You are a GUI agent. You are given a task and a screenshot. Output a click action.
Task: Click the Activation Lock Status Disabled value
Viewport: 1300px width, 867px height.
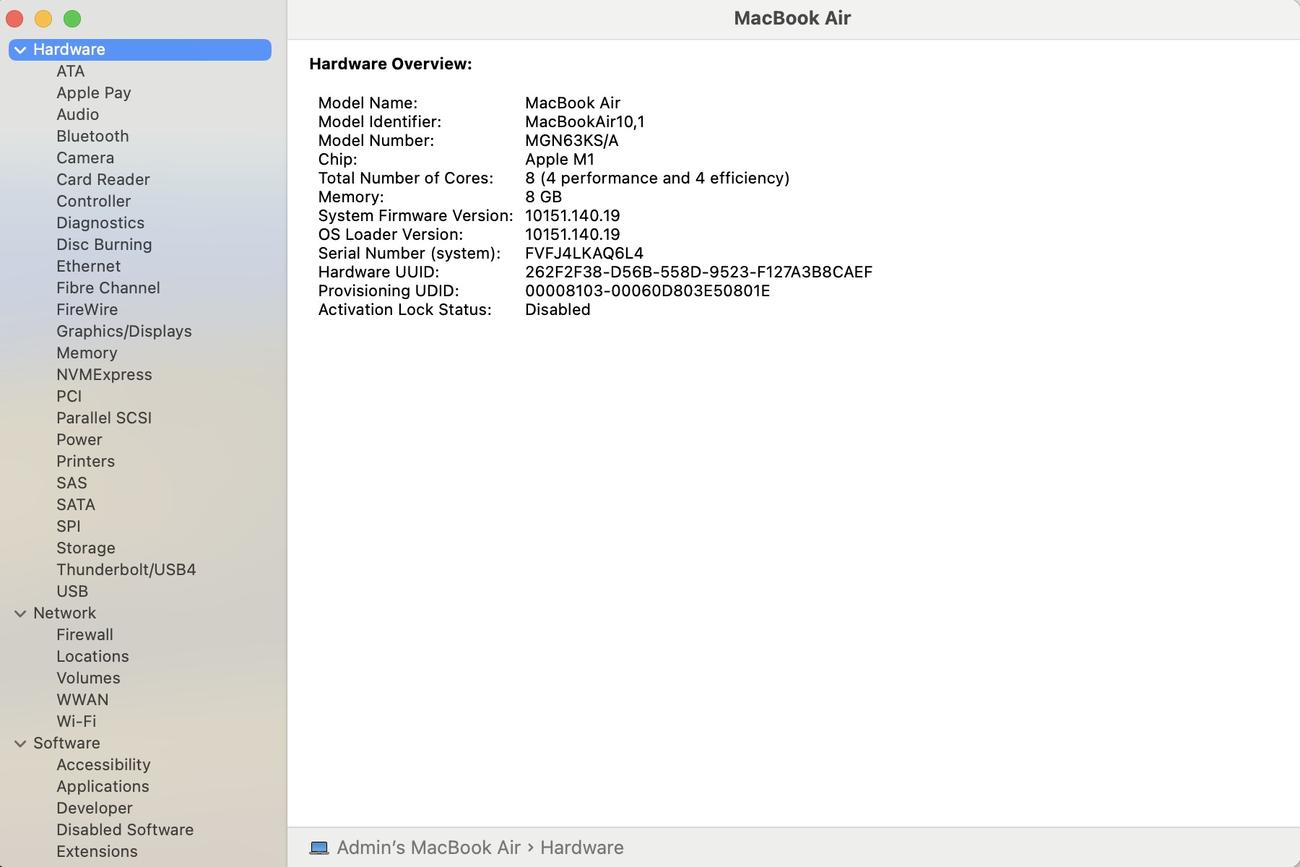pyautogui.click(x=558, y=310)
